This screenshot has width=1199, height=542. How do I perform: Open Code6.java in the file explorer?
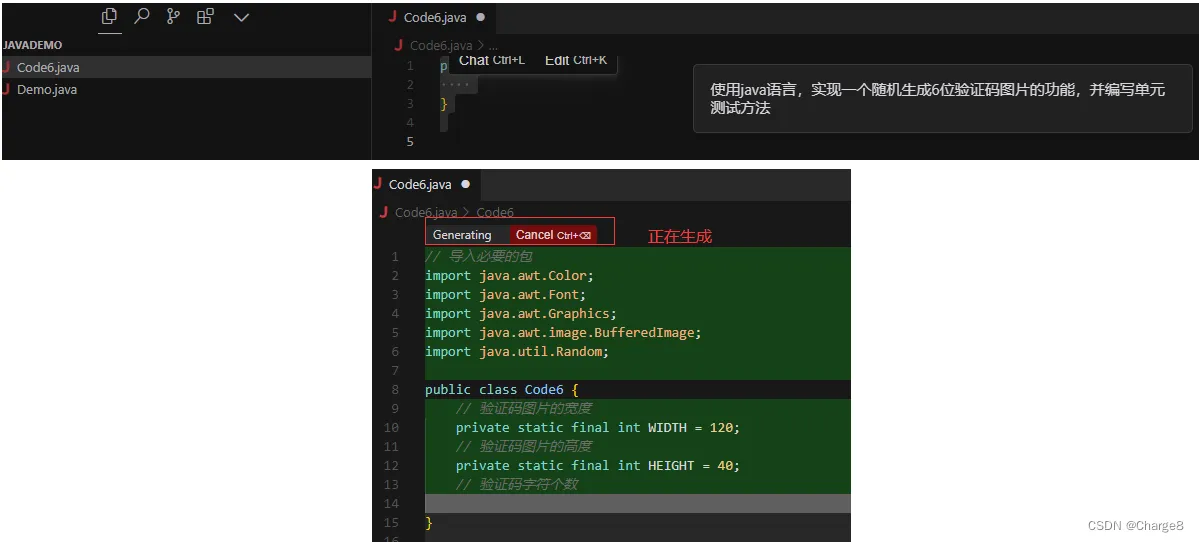click(x=48, y=68)
